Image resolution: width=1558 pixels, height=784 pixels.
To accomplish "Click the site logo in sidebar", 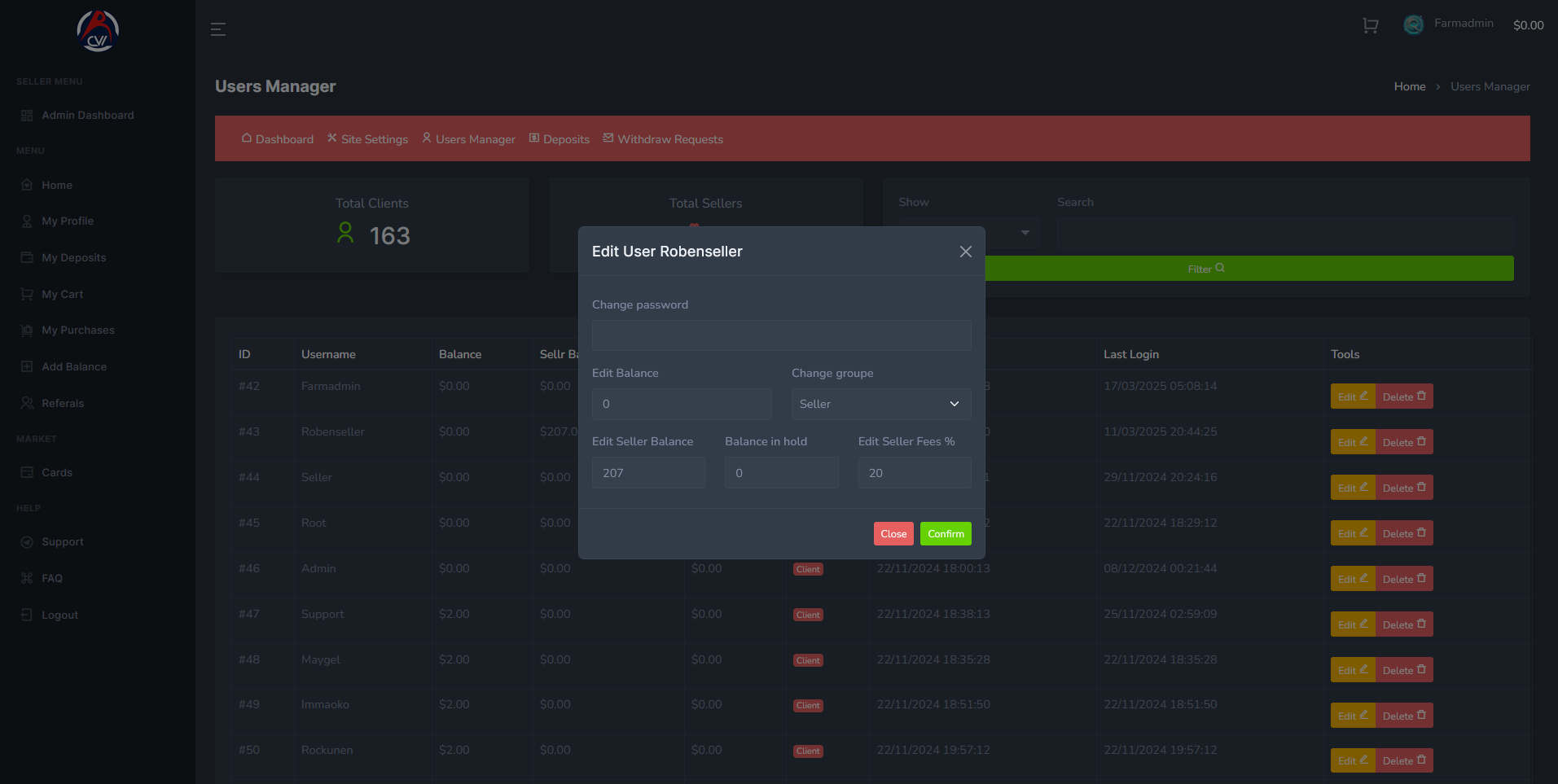I will [98, 32].
